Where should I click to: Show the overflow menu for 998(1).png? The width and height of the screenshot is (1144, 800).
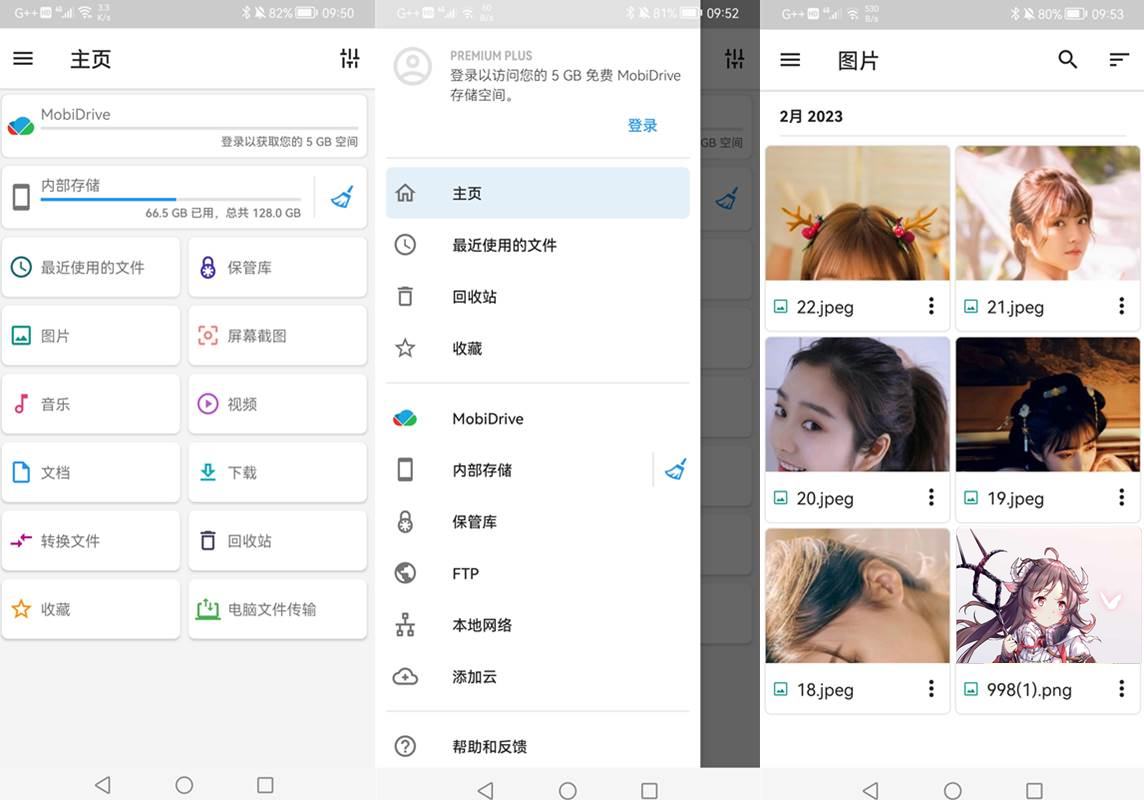[x=1121, y=688]
